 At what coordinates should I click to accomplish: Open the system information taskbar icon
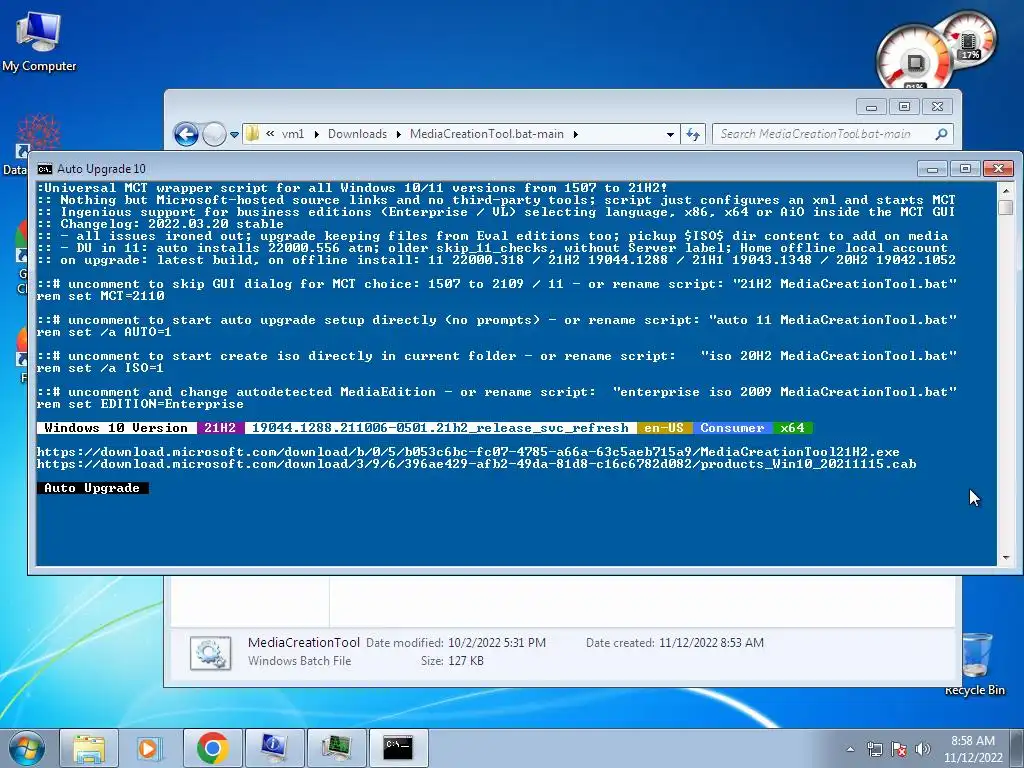tap(274, 748)
